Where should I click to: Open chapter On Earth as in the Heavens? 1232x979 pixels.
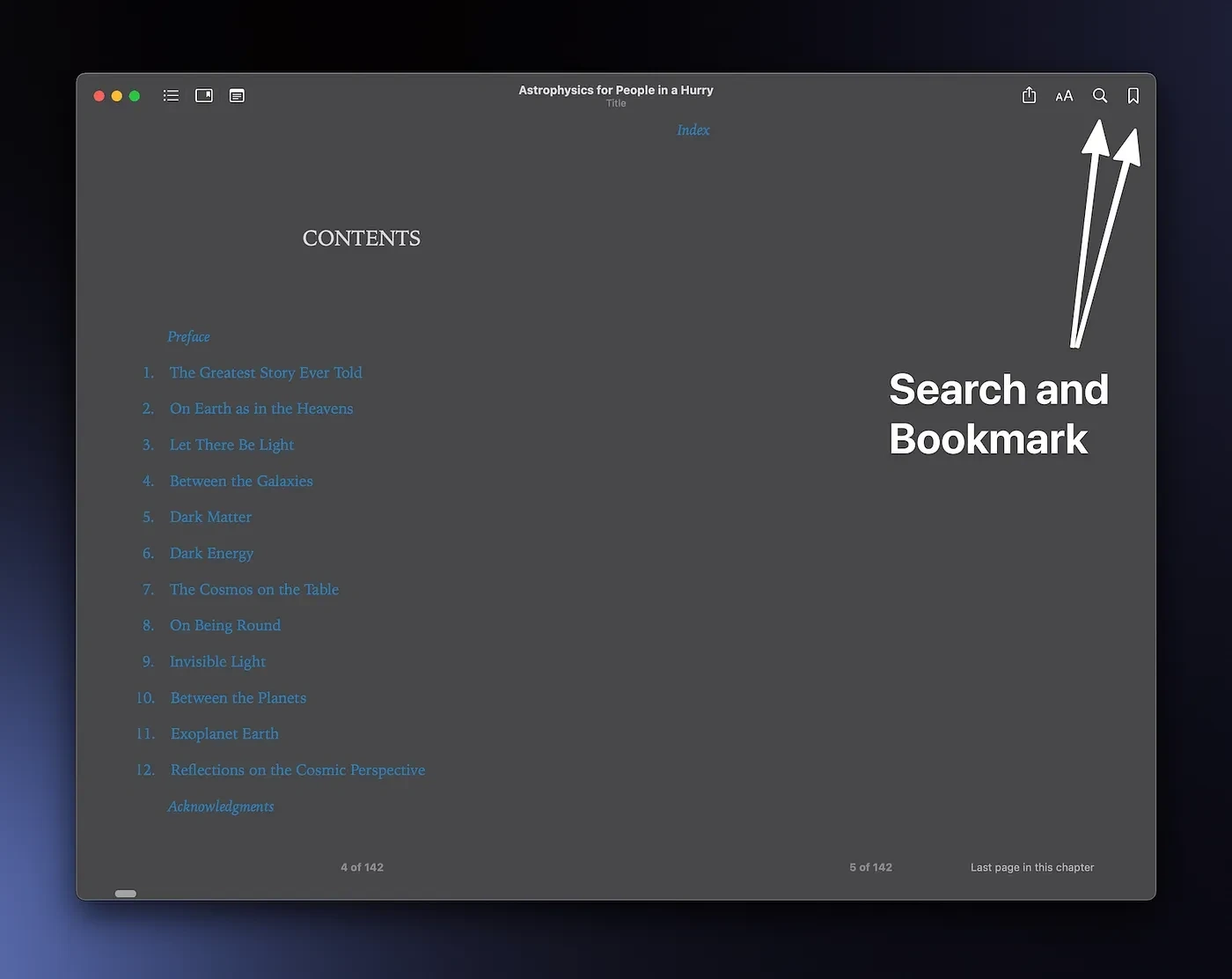pyautogui.click(x=261, y=409)
